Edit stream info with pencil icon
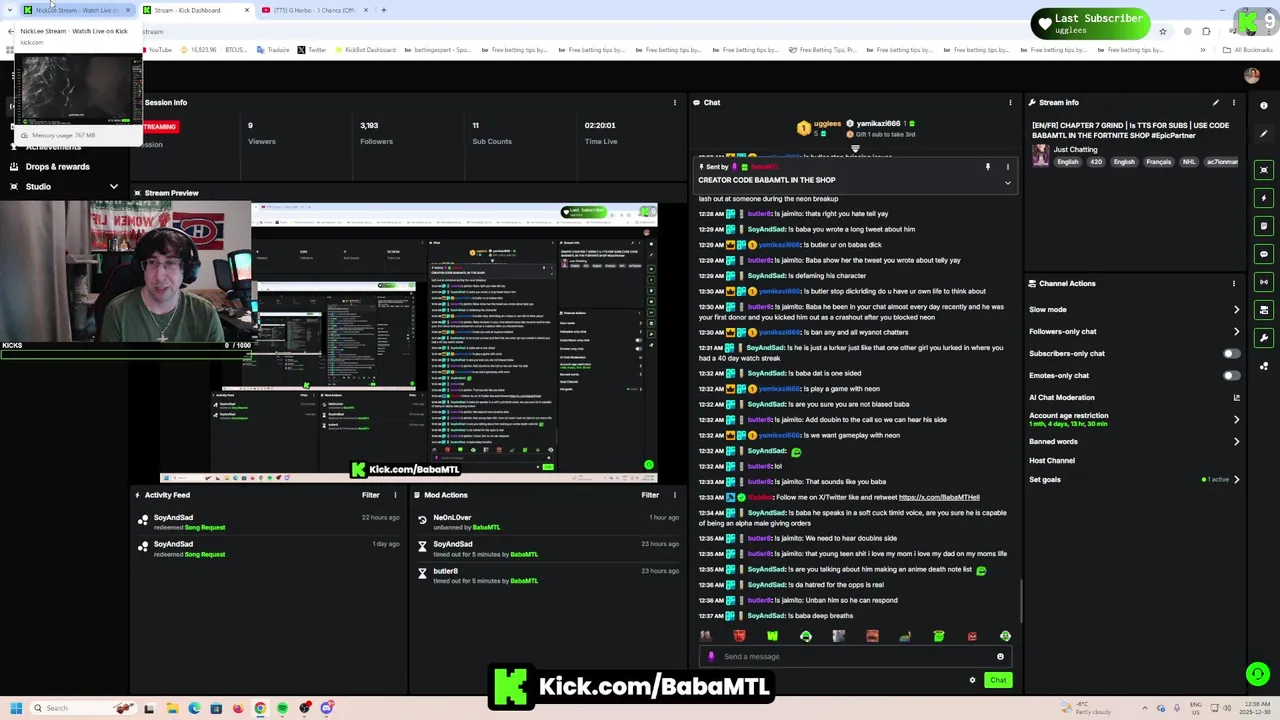Image resolution: width=1280 pixels, height=720 pixels. coord(1216,103)
